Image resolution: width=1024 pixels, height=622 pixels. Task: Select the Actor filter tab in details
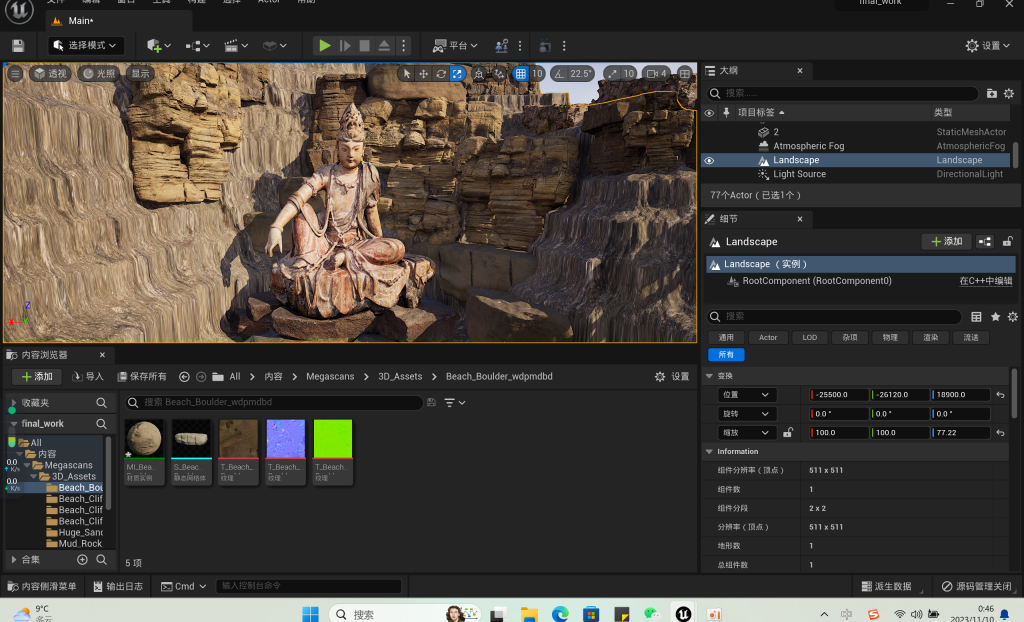[768, 337]
